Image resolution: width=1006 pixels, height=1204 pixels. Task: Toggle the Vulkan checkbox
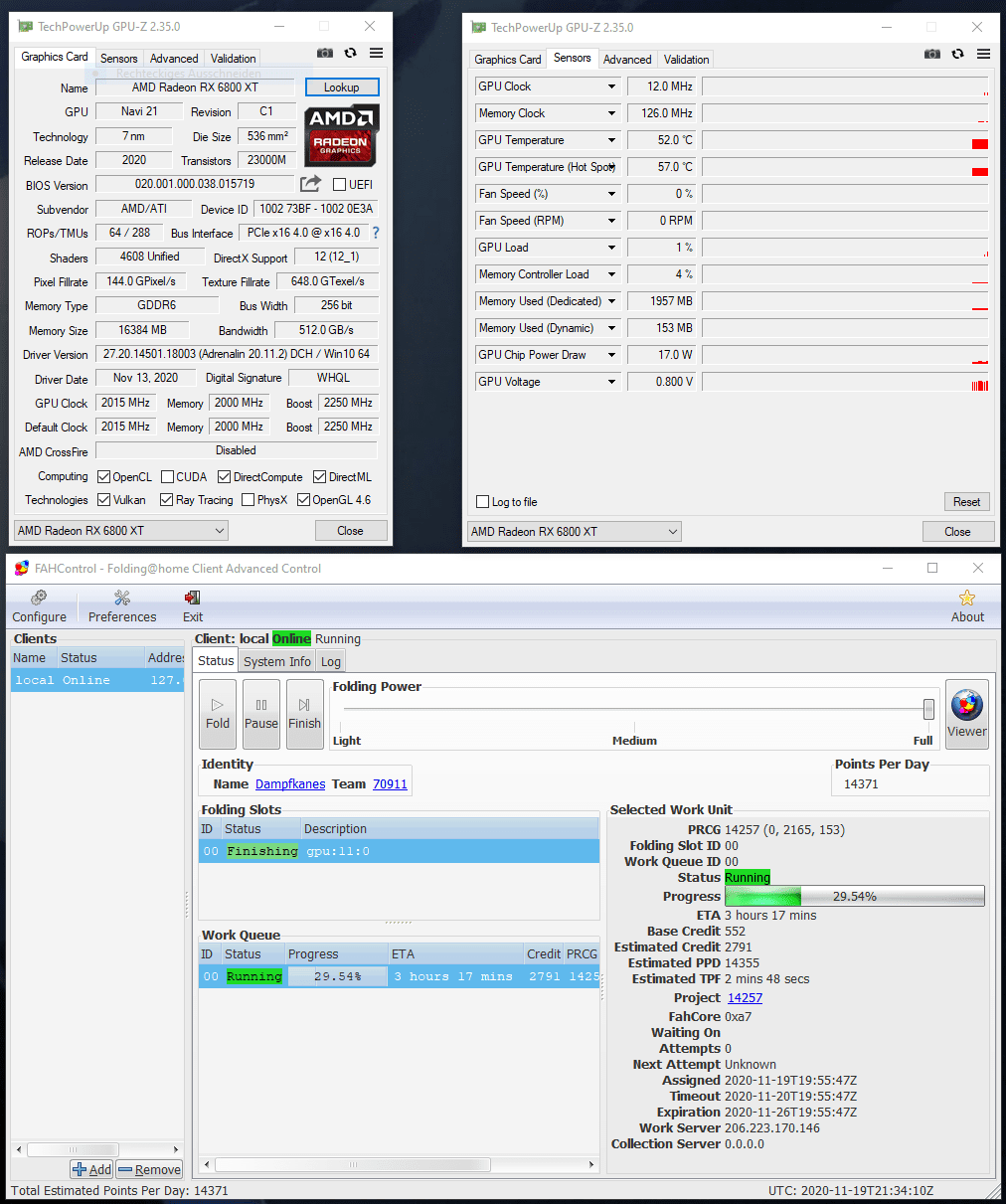[102, 500]
